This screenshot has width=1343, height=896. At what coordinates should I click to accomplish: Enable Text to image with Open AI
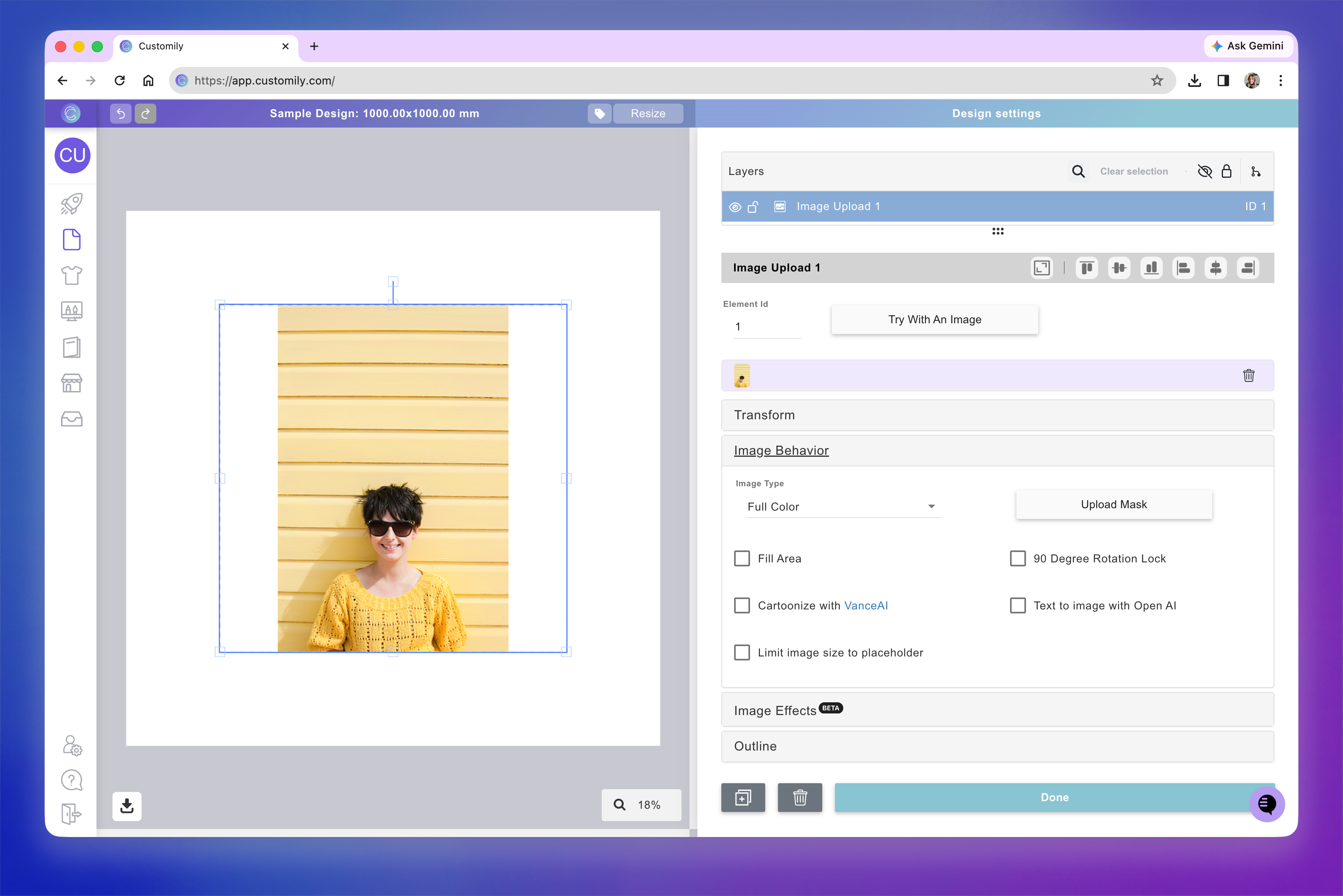1018,605
